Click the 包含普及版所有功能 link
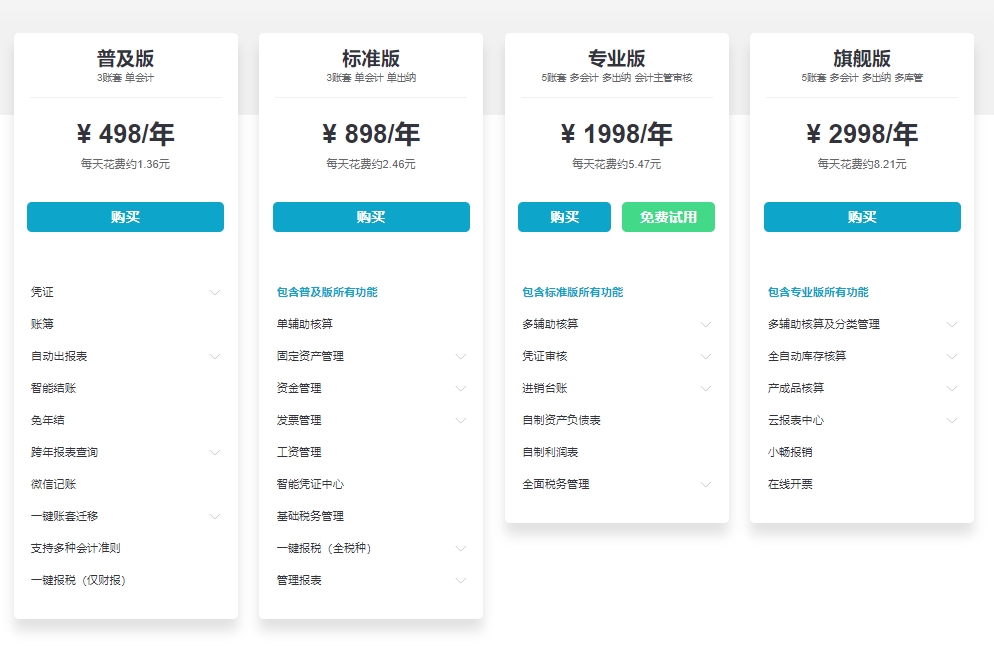Viewport: 994px width, 652px height. tap(327, 292)
